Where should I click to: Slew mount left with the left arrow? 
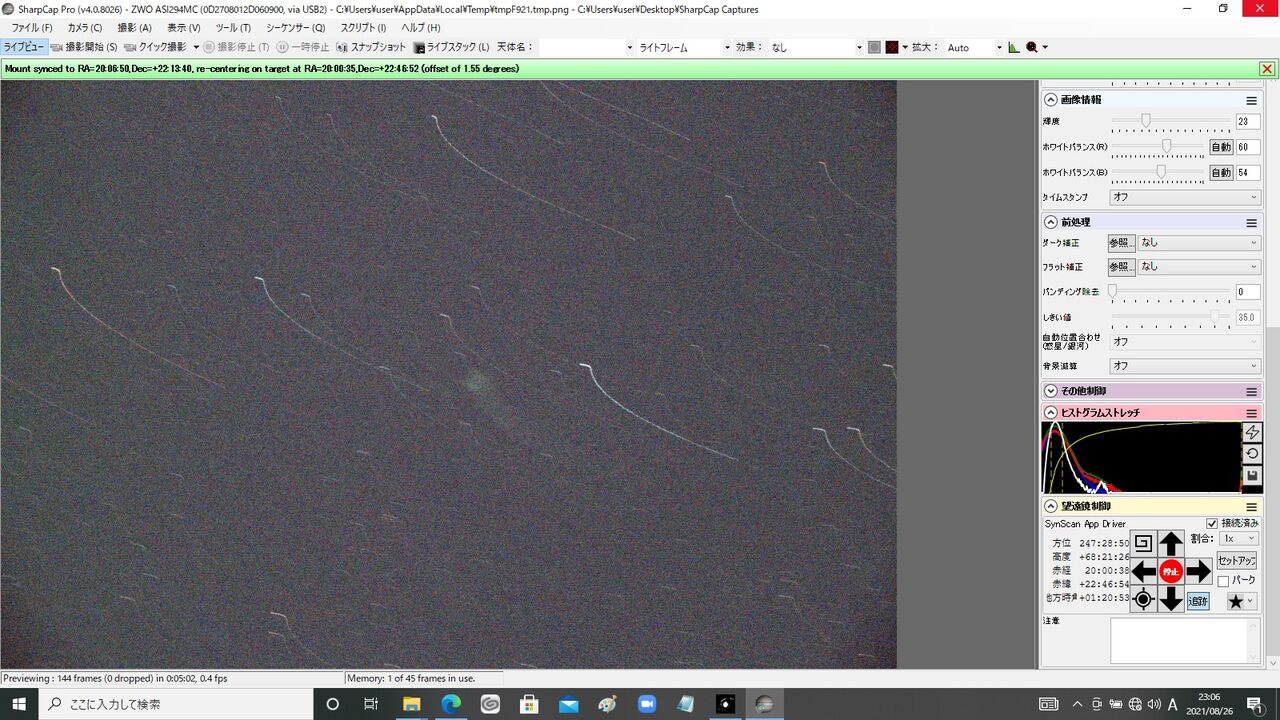[1144, 572]
